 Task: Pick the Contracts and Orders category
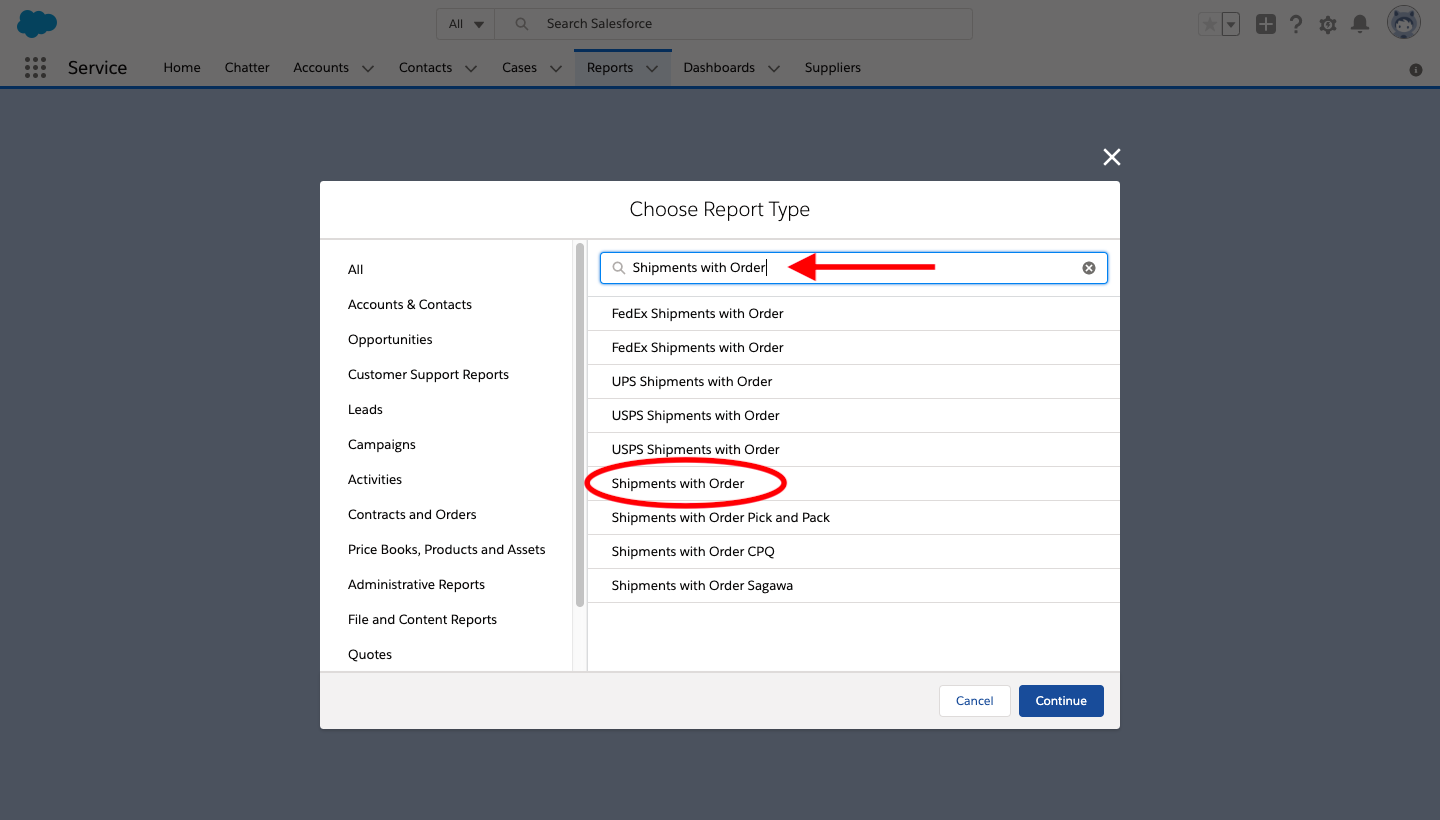coord(412,515)
